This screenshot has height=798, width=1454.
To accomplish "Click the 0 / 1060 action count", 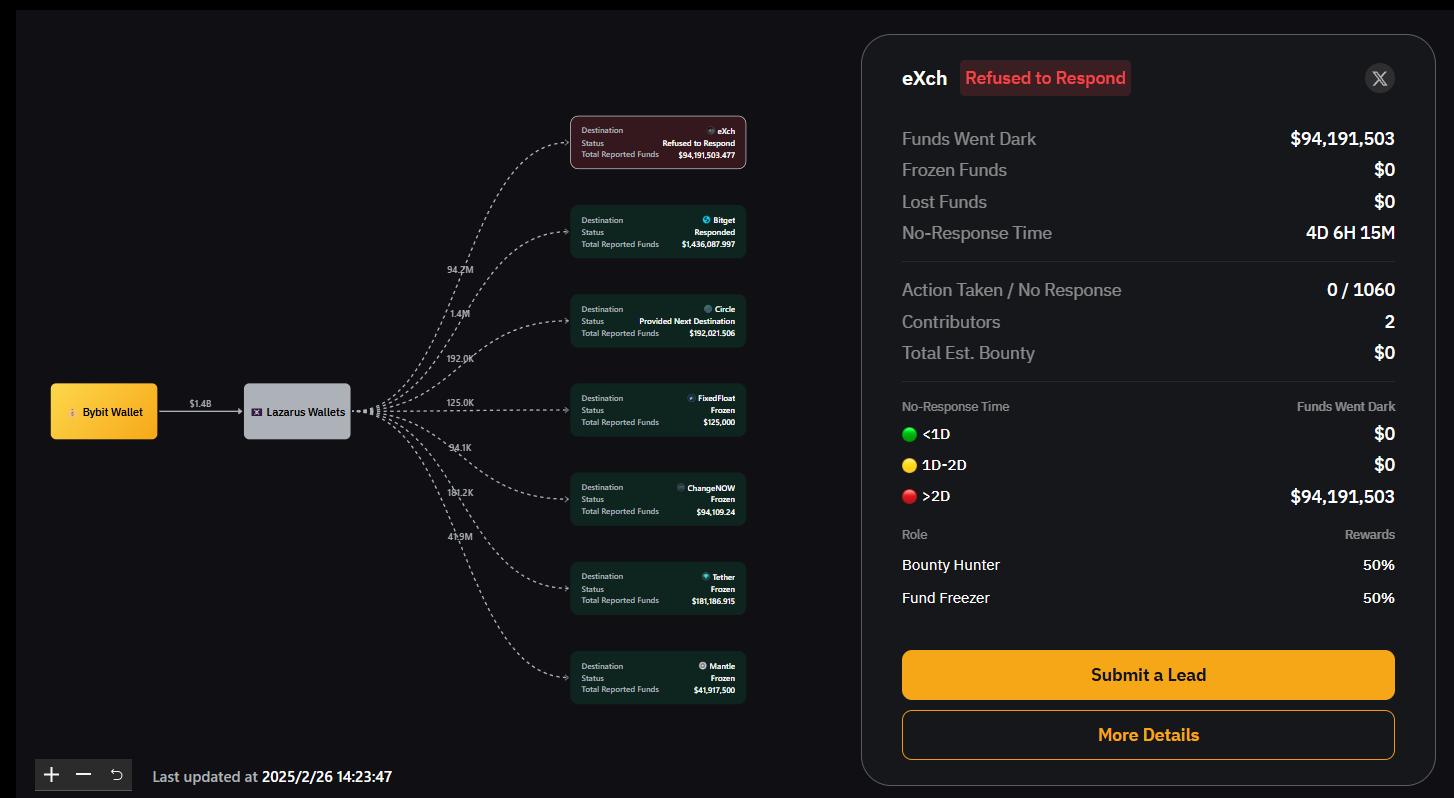I will (1361, 290).
